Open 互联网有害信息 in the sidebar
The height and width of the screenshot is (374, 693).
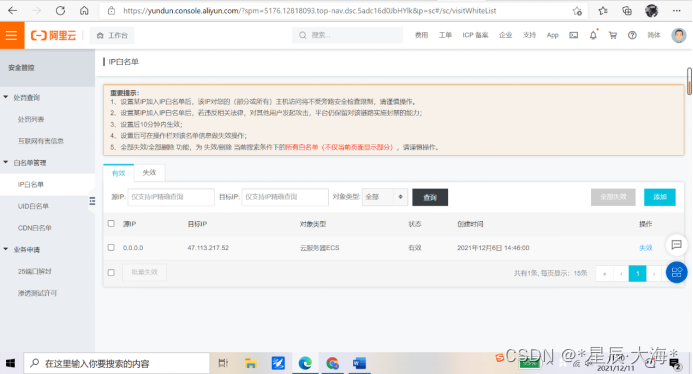41,141
